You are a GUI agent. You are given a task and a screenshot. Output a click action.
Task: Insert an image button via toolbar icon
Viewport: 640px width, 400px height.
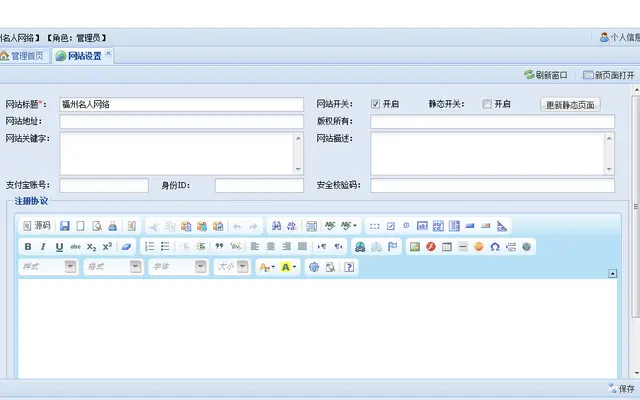tap(486, 226)
